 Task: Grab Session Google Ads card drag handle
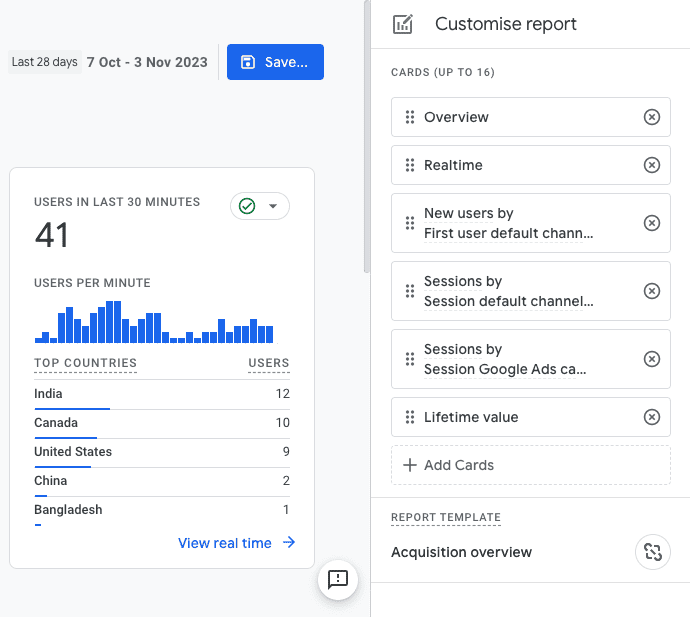tap(410, 359)
